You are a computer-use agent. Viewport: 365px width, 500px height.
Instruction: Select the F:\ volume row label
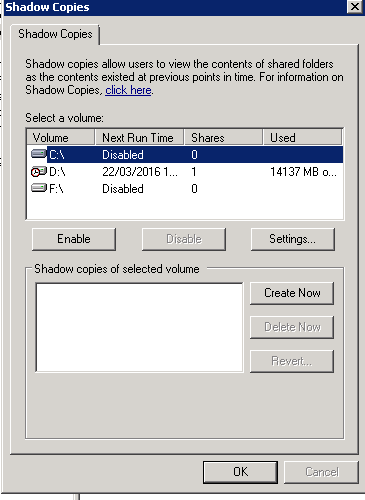(56, 189)
